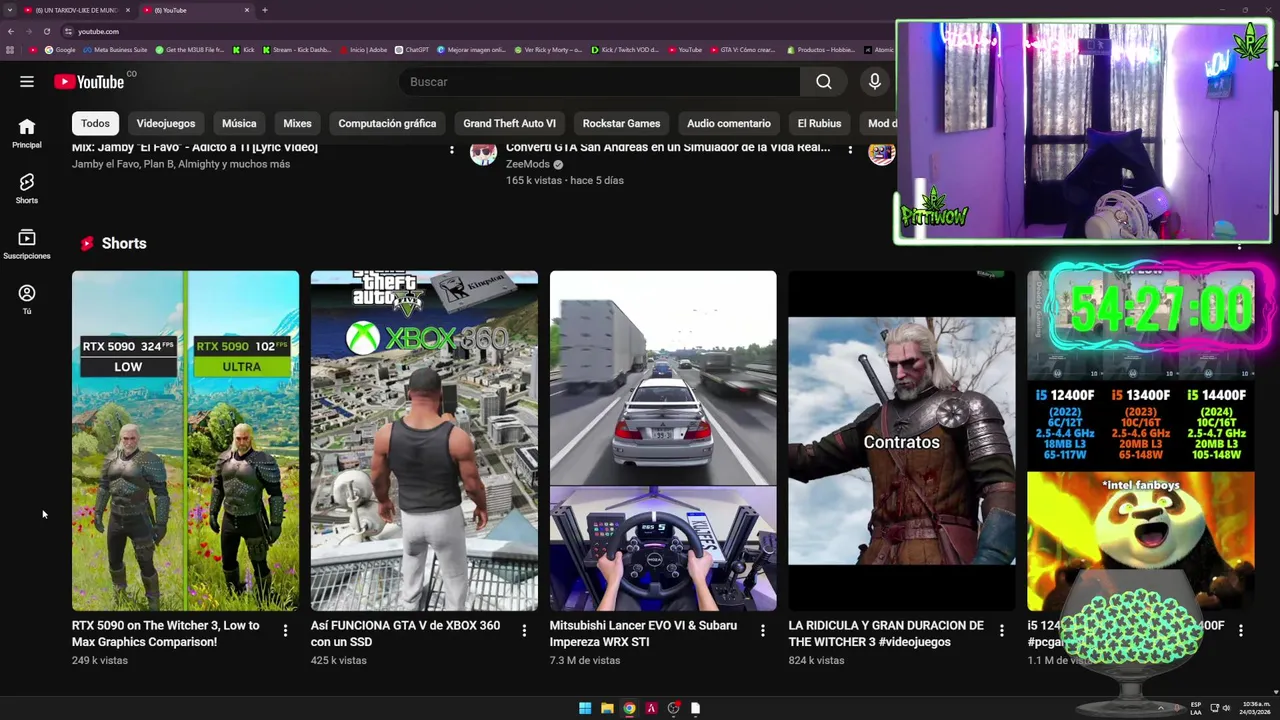Open Inicio | Adobe bookmark

pyautogui.click(x=364, y=50)
